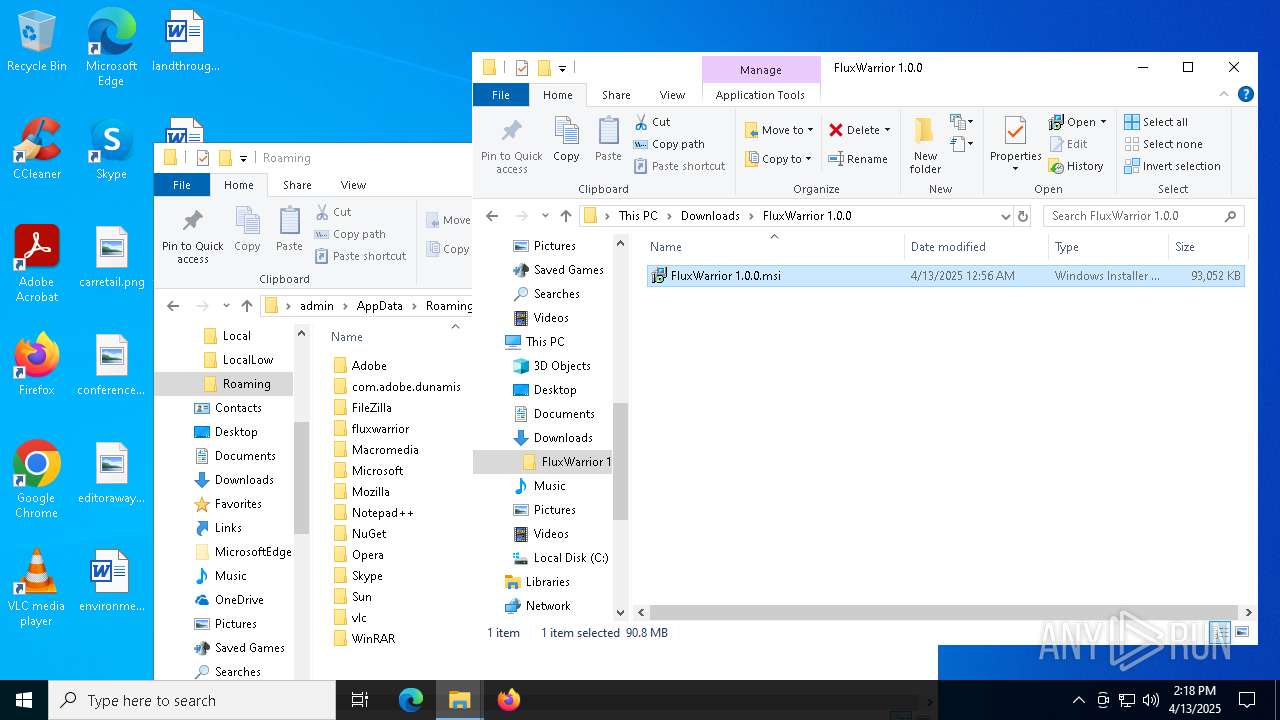This screenshot has width=1280, height=720.
Task: Open the Share tab in Roaming window
Action: (x=297, y=185)
